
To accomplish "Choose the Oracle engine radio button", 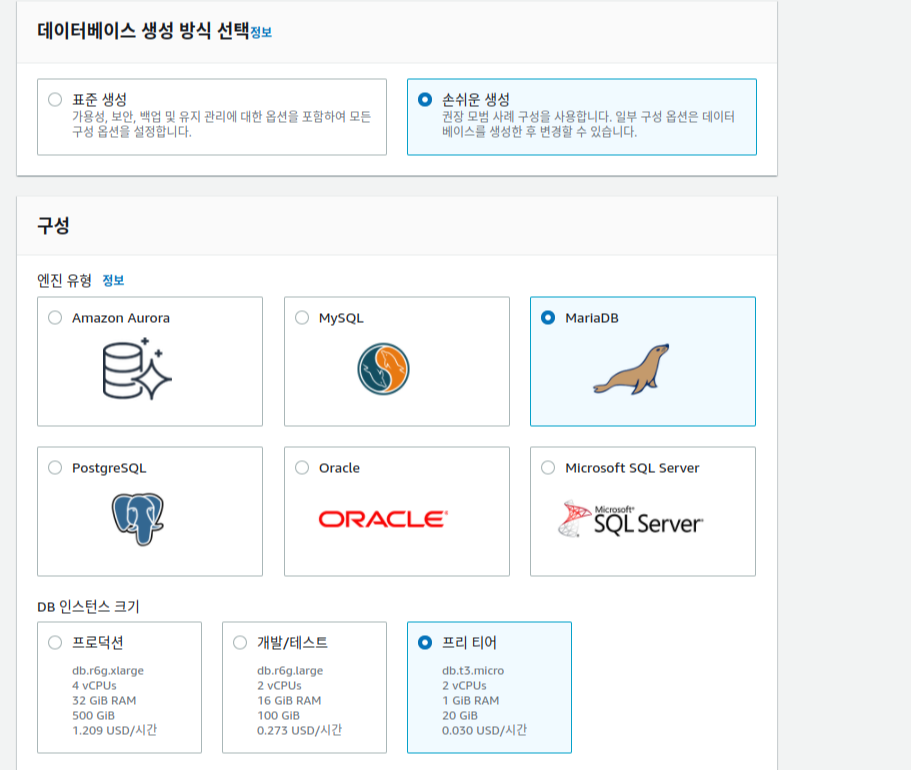I will (302, 467).
